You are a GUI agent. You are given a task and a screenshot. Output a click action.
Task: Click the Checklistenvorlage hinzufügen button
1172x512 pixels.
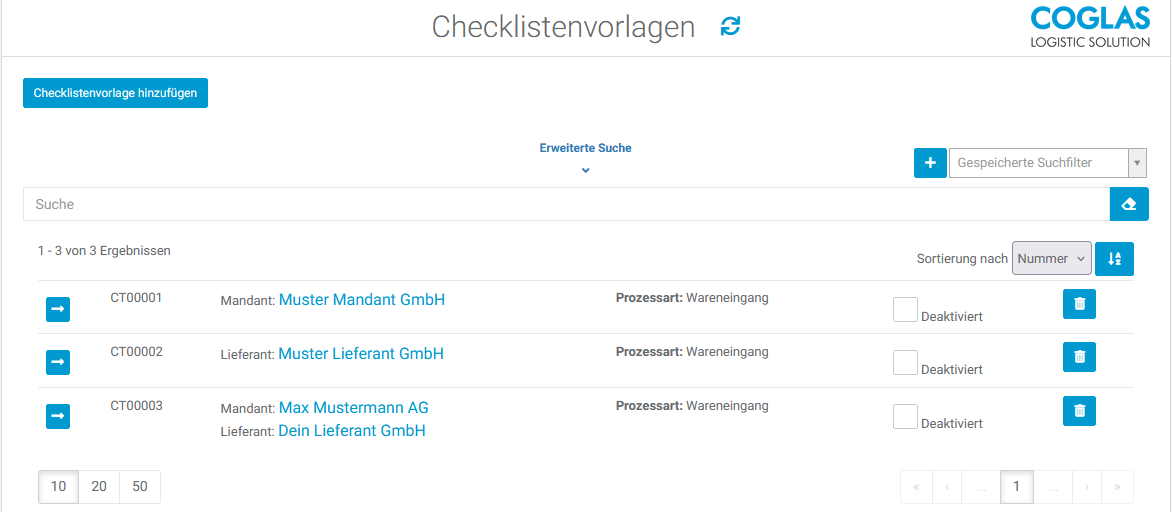coord(115,93)
